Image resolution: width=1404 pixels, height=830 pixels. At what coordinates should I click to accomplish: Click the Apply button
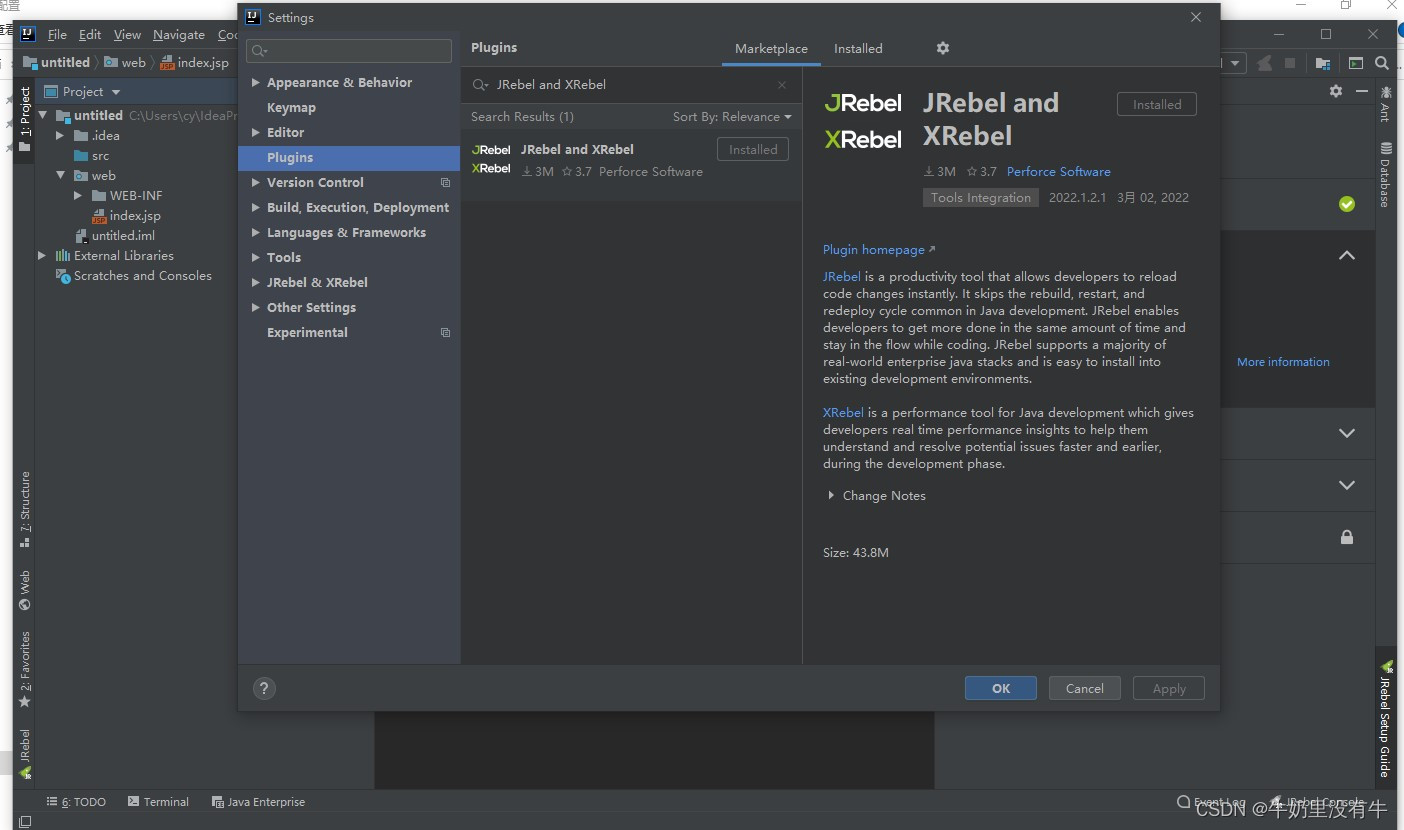tap(1169, 688)
